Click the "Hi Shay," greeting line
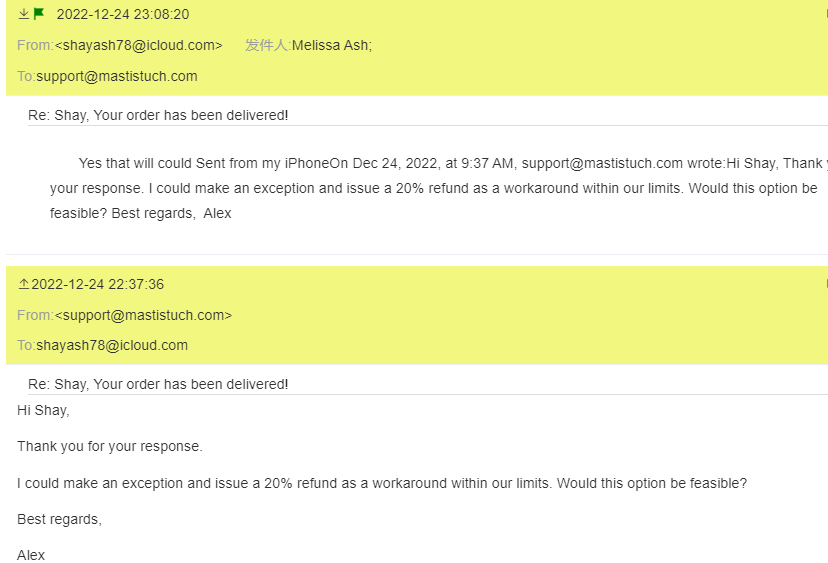 [x=43, y=410]
